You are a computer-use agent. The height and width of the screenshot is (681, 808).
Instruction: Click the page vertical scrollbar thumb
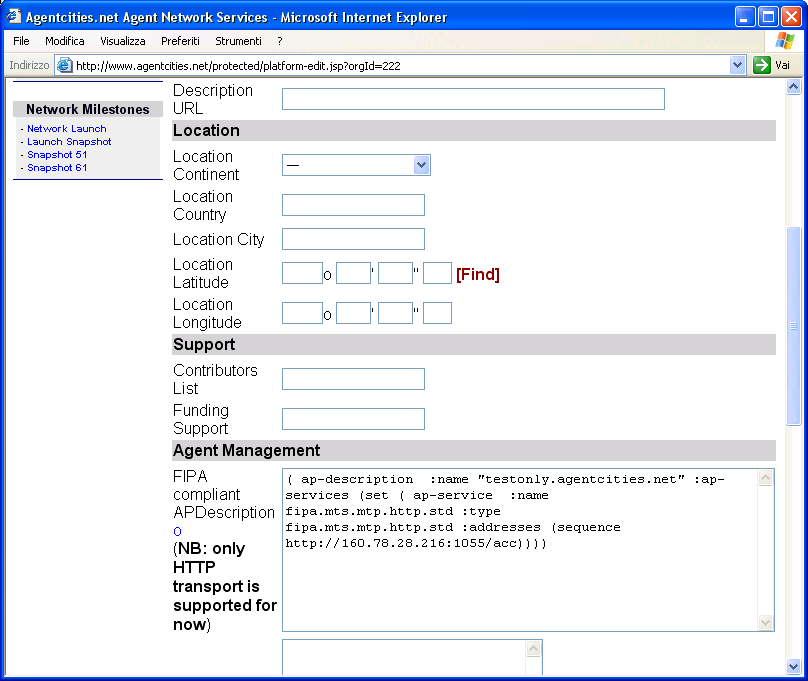[794, 325]
